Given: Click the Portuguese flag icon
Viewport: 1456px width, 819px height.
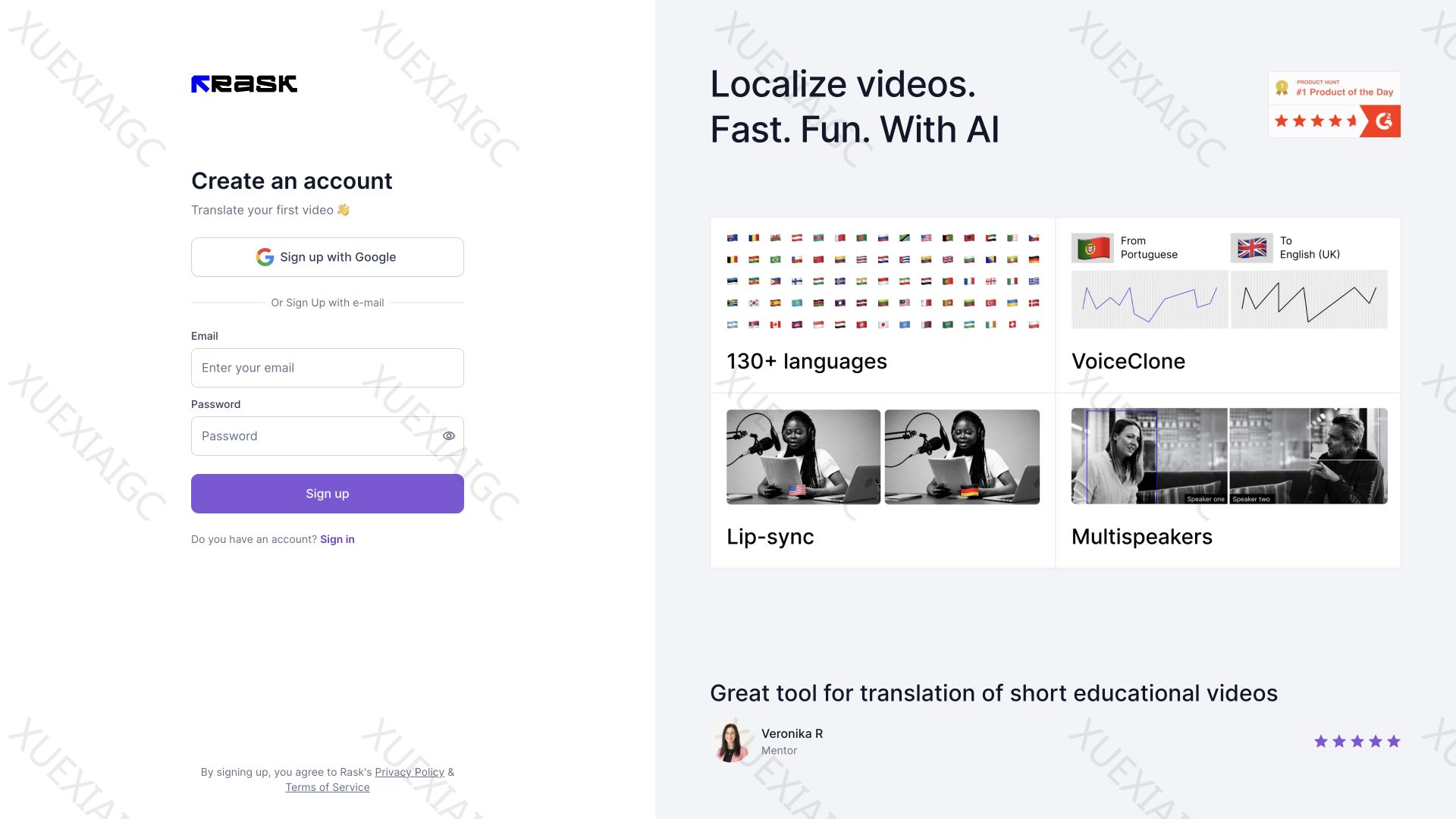Looking at the screenshot, I should (1092, 248).
